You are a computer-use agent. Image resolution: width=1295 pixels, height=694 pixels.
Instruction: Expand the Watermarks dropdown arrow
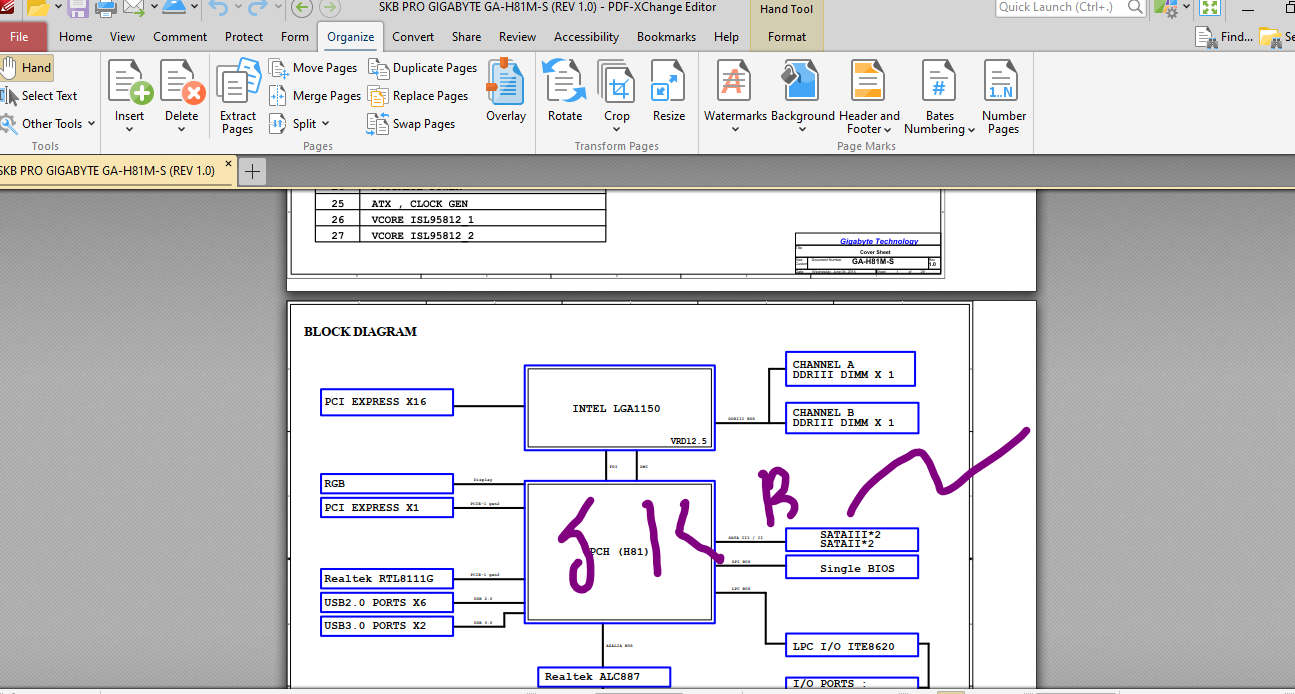(735, 129)
